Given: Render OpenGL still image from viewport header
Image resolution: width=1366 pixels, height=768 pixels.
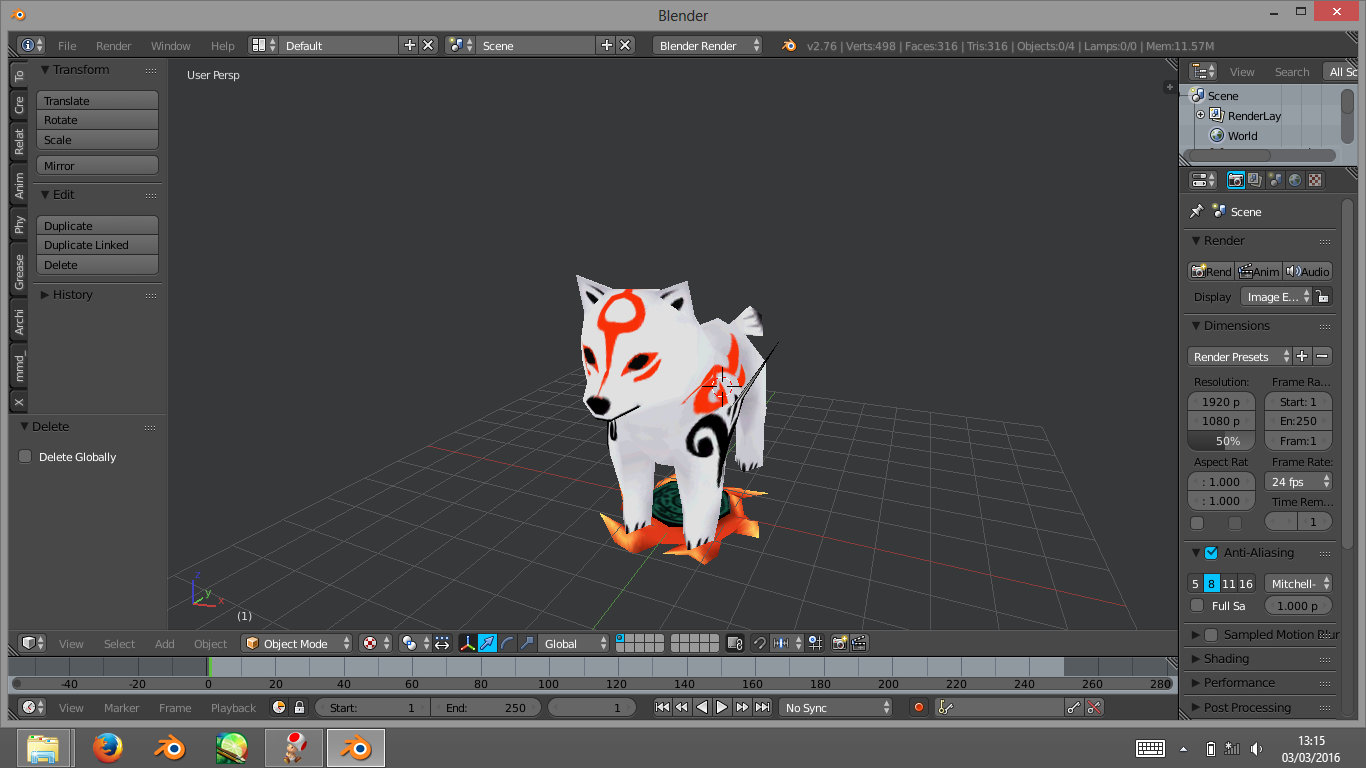Looking at the screenshot, I should (x=840, y=644).
